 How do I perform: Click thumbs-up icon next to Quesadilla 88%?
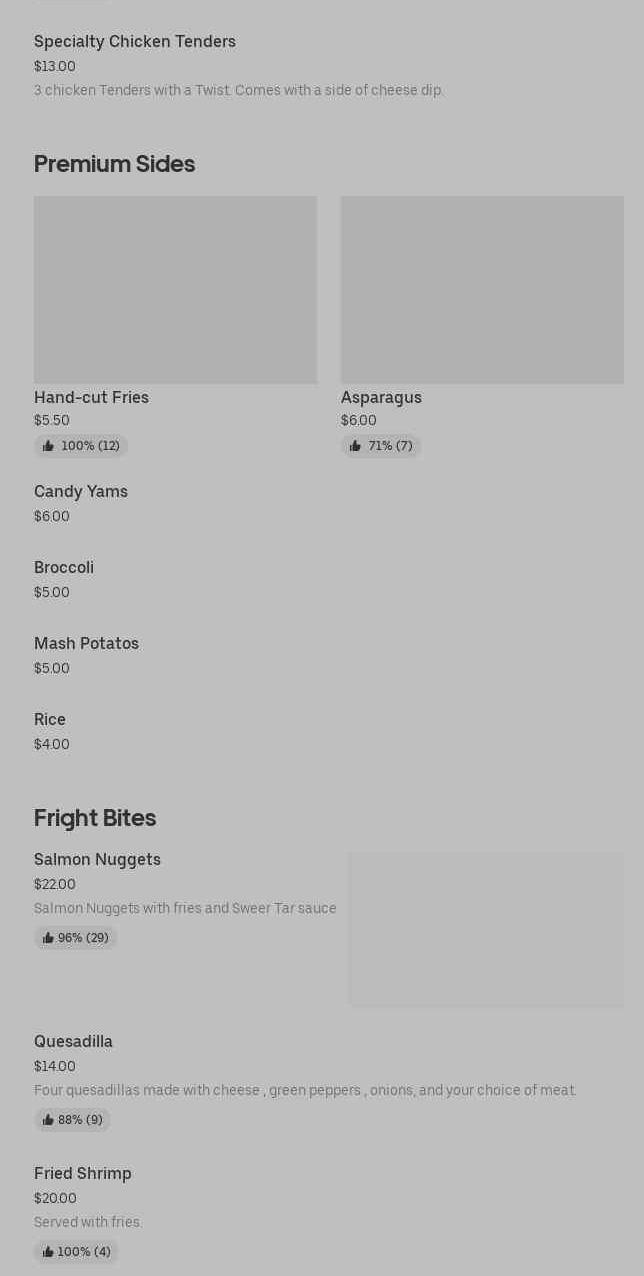48,1120
